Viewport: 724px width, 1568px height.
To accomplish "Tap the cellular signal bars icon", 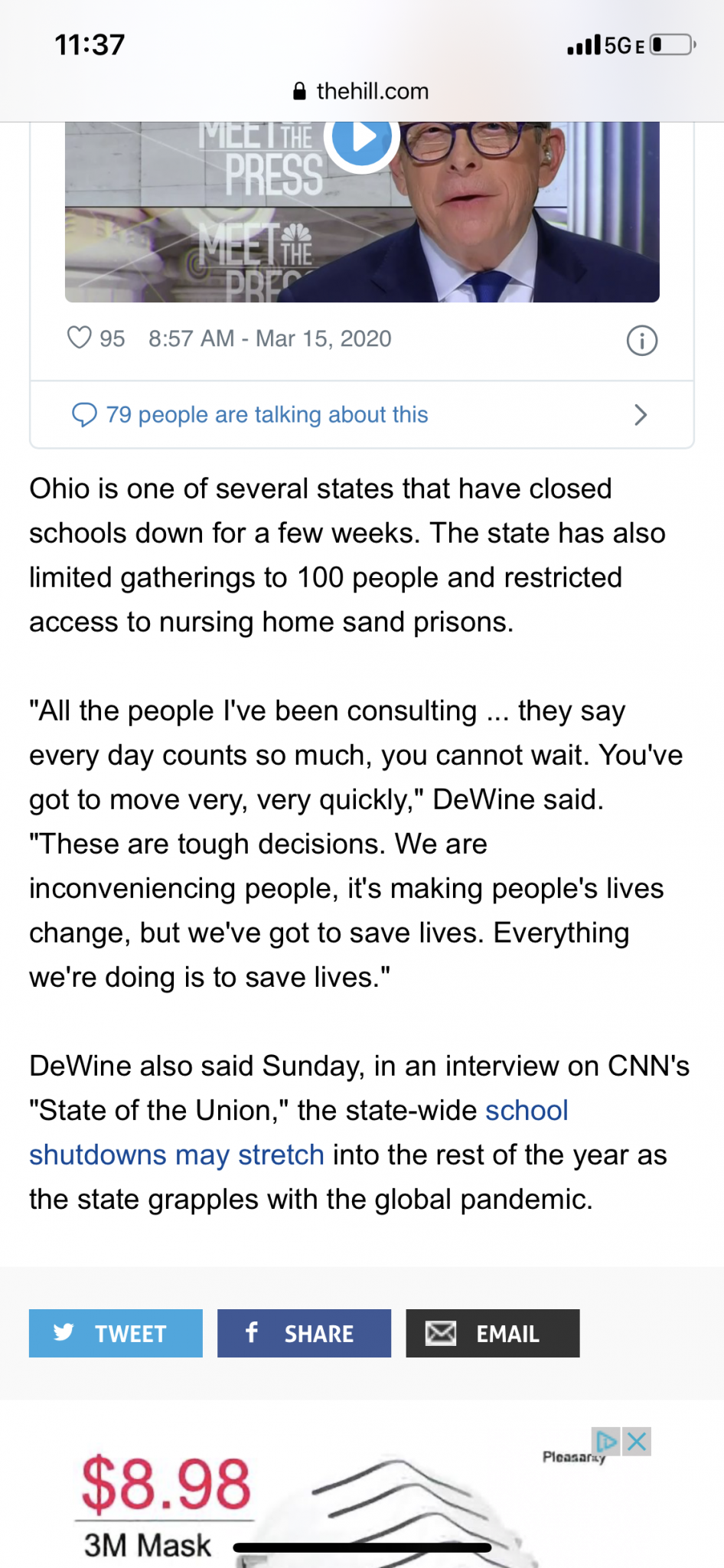I will (x=584, y=45).
